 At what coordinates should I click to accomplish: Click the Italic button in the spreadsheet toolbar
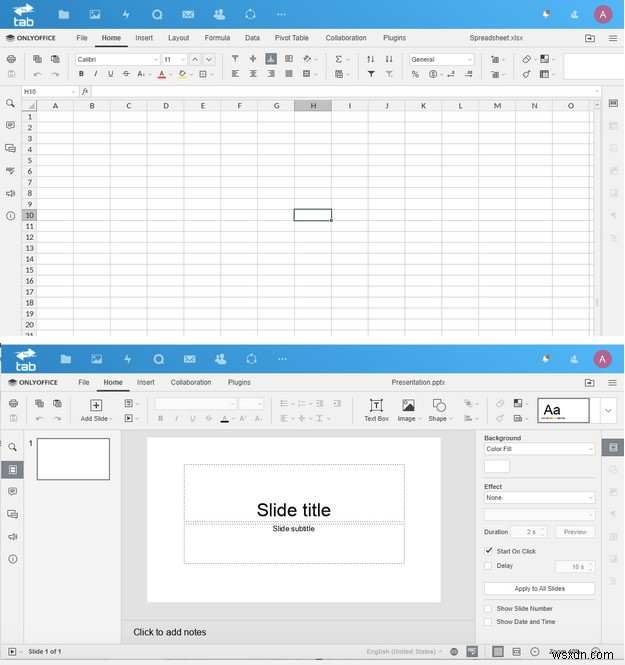pyautogui.click(x=96, y=74)
